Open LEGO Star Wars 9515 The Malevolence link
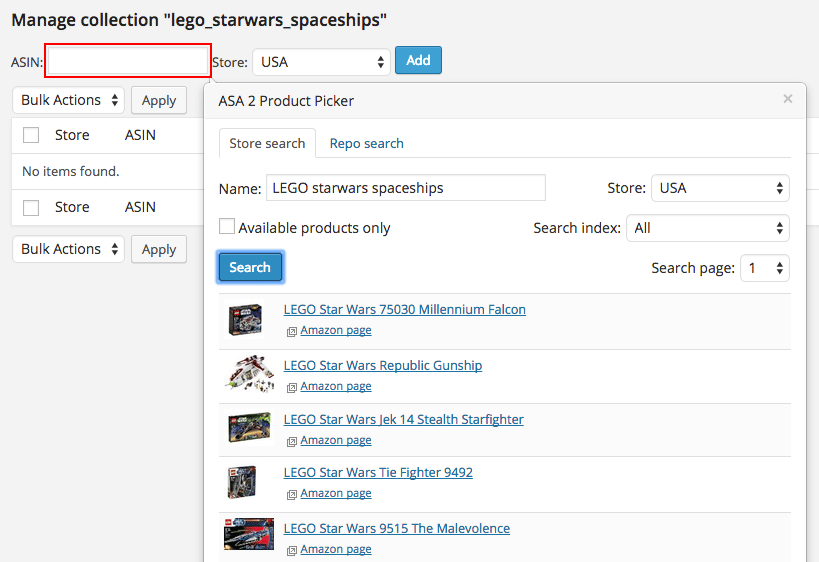 [x=396, y=528]
